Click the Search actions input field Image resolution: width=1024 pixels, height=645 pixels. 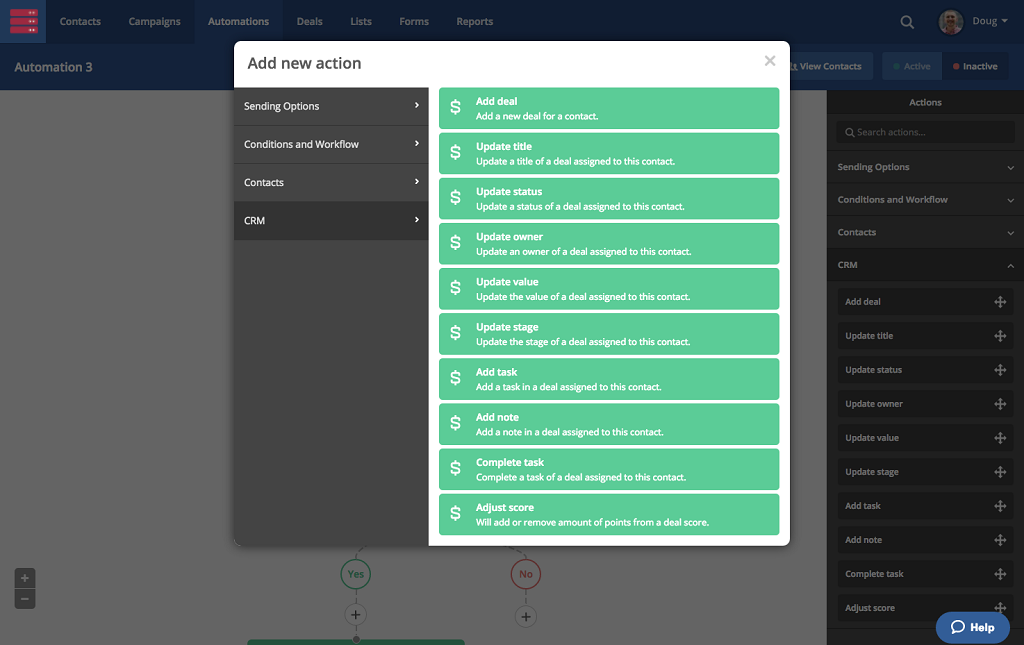(925, 132)
